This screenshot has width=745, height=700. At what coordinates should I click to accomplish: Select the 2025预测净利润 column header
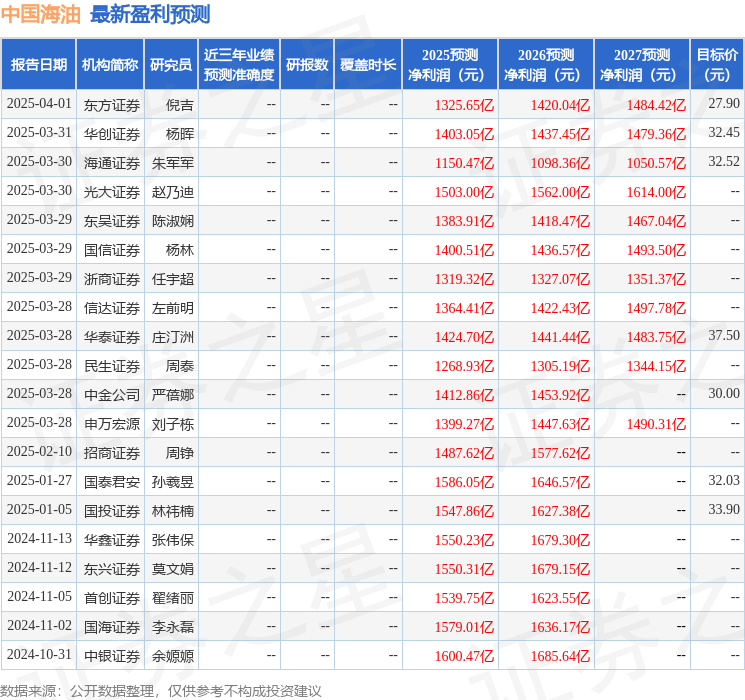tap(450, 65)
